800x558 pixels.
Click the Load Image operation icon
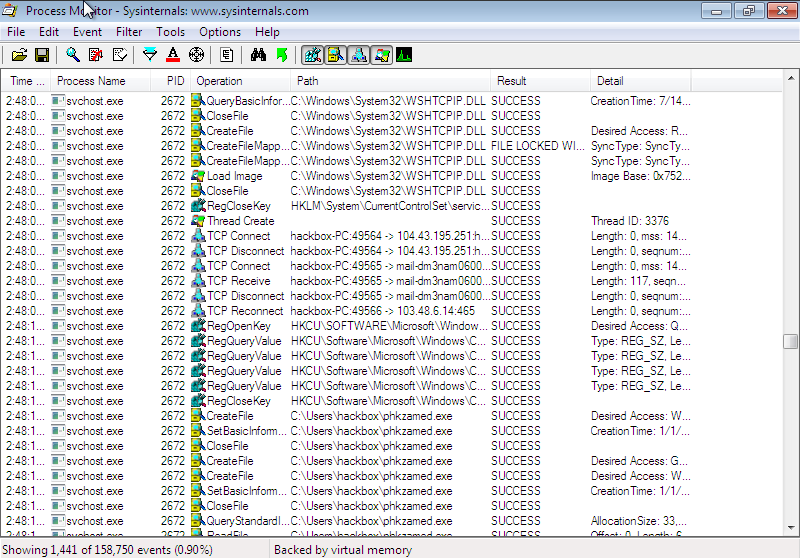[x=198, y=176]
